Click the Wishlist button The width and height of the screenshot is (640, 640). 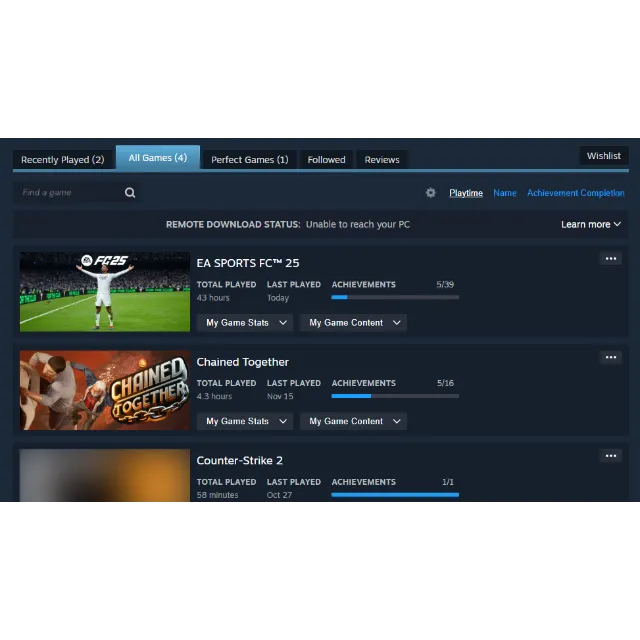(603, 156)
